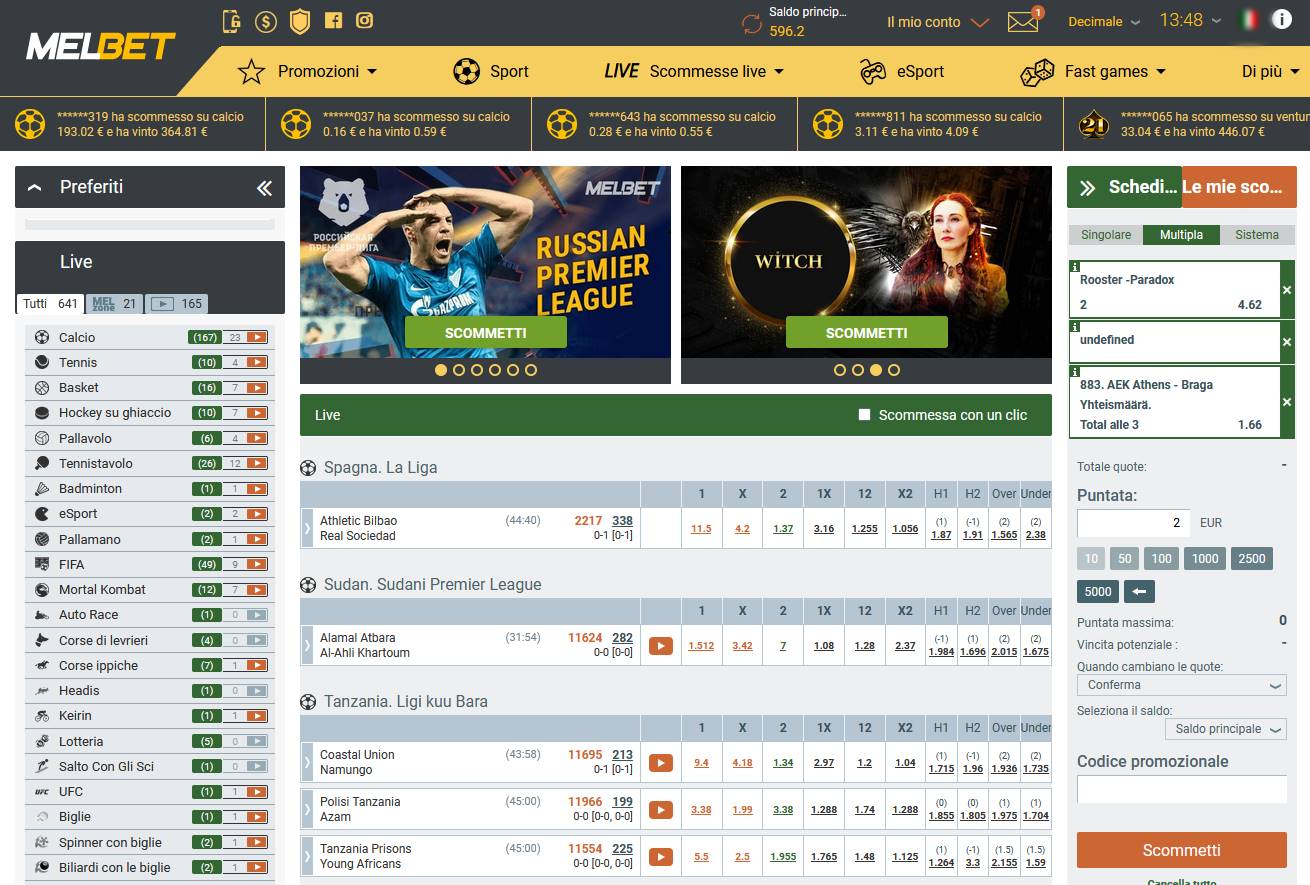Click Scommetti on Witch banner
1310x885 pixels.
point(867,333)
